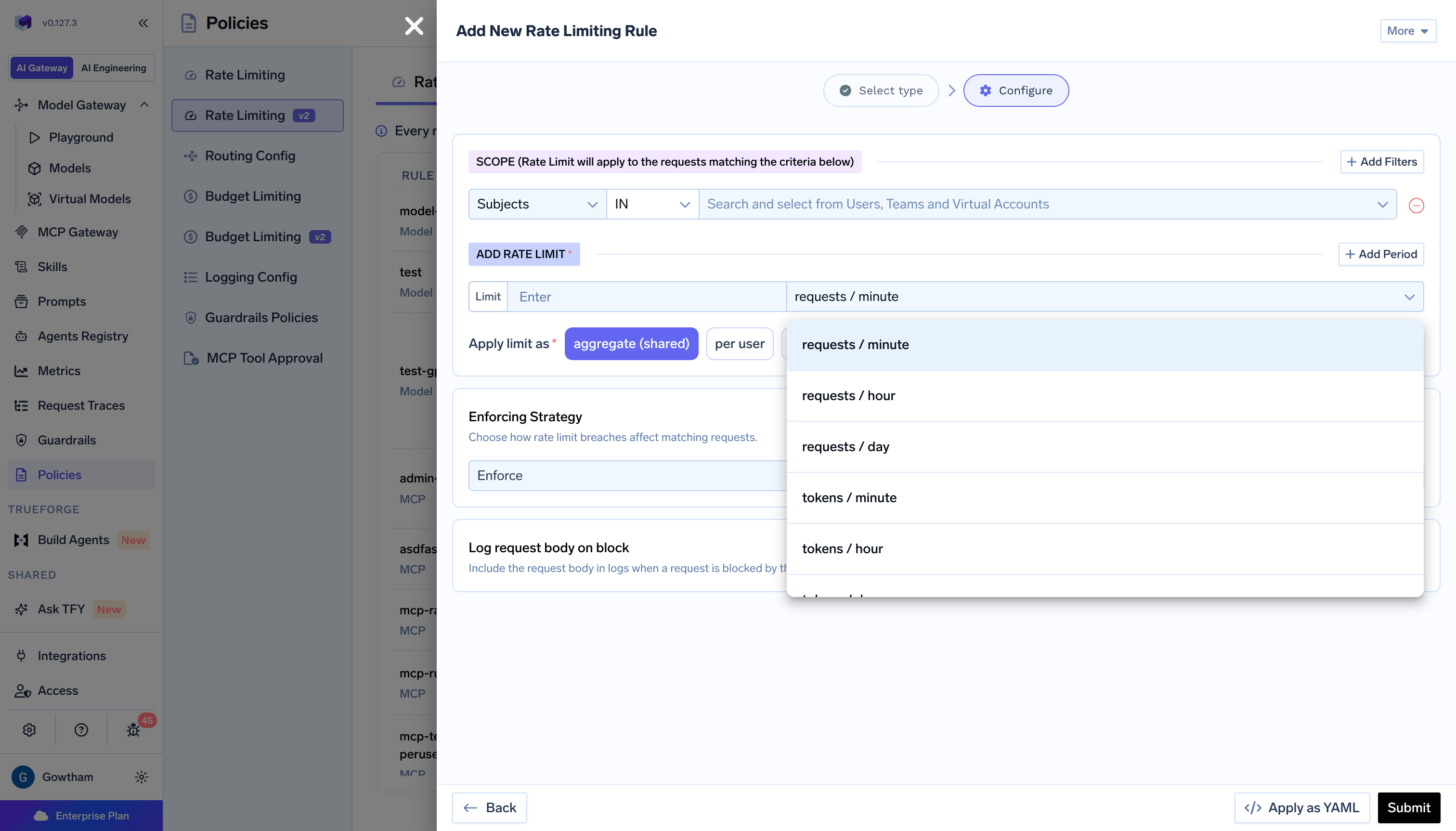Choose requests / hour option
The width and height of the screenshot is (1456, 831).
tap(1105, 396)
